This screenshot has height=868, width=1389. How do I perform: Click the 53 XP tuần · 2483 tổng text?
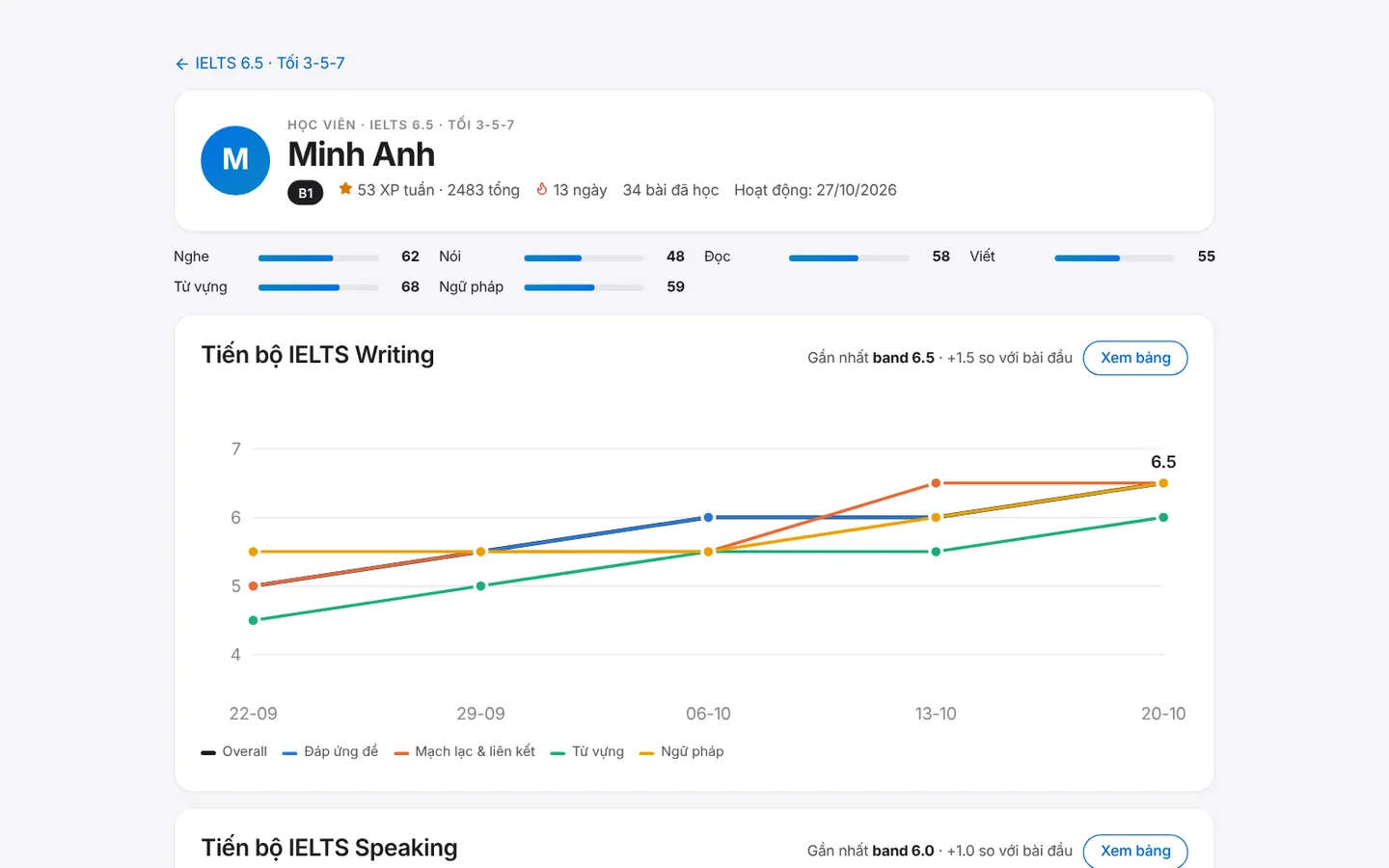[x=438, y=190]
